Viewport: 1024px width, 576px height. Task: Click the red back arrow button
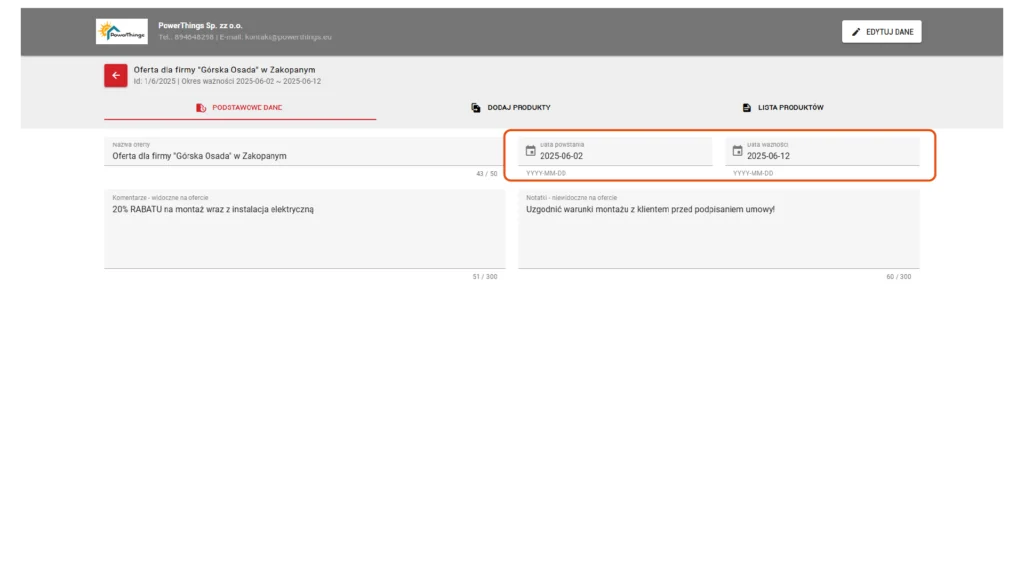115,75
